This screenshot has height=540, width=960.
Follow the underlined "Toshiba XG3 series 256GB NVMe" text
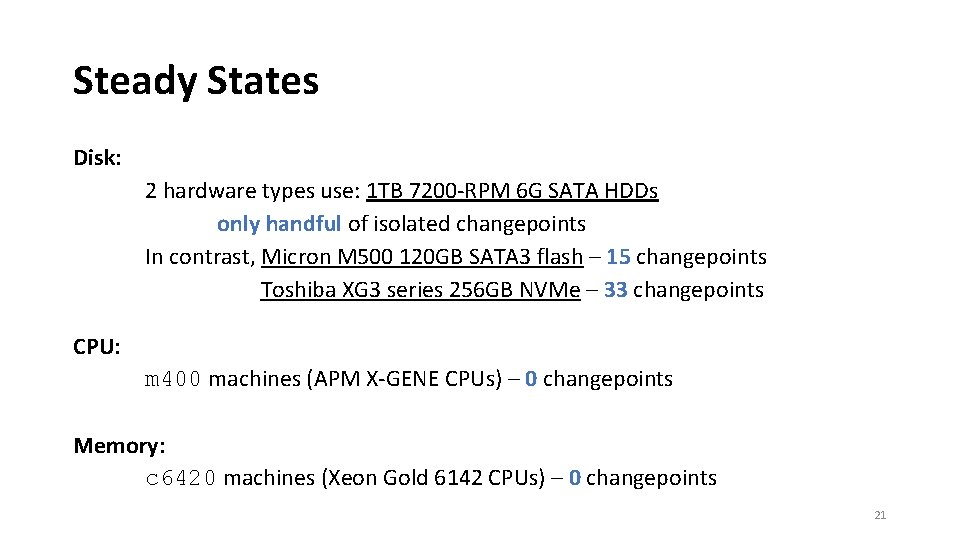[x=420, y=290]
